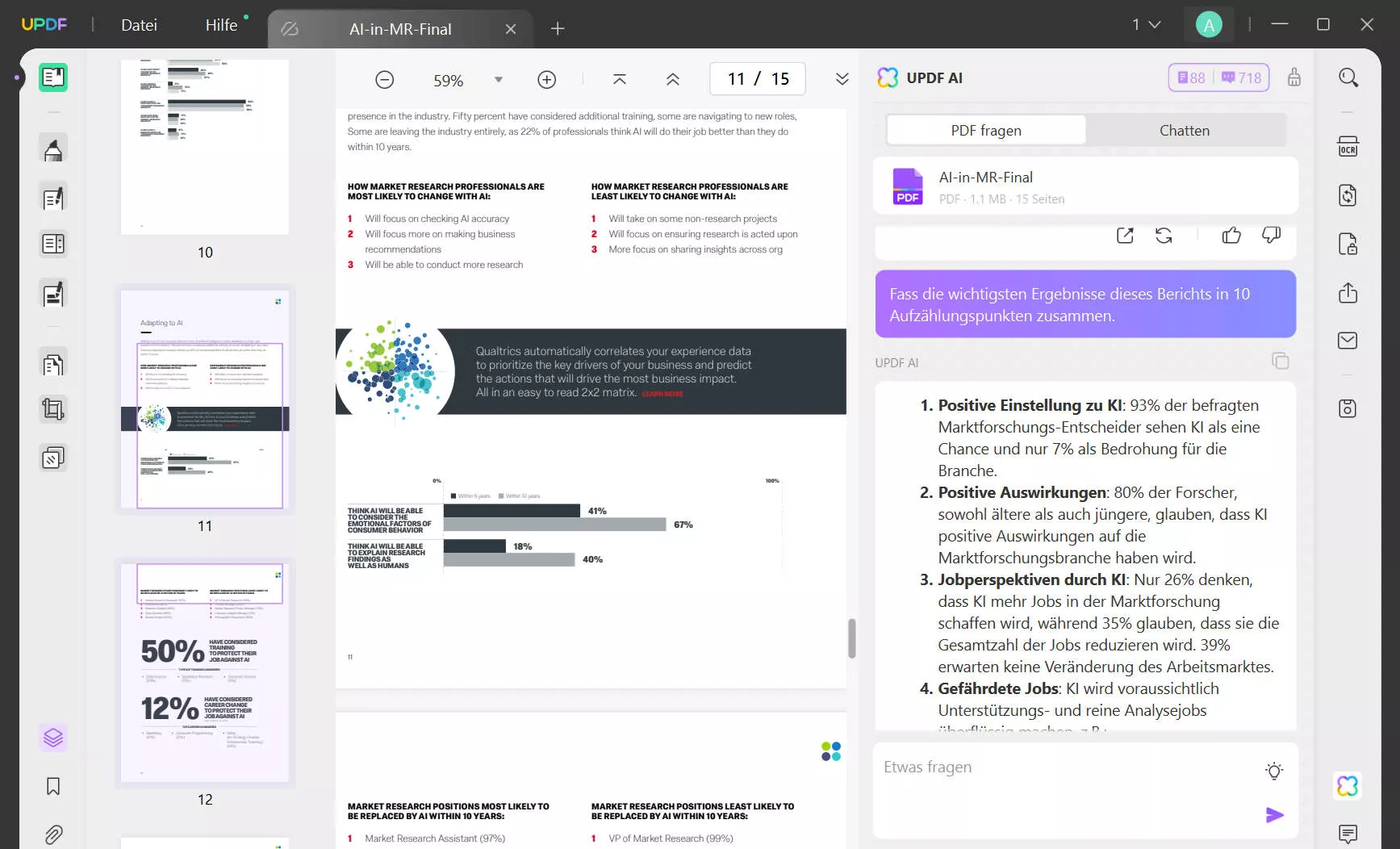Open the Form preparation tool
This screenshot has width=1400, height=849.
[53, 244]
